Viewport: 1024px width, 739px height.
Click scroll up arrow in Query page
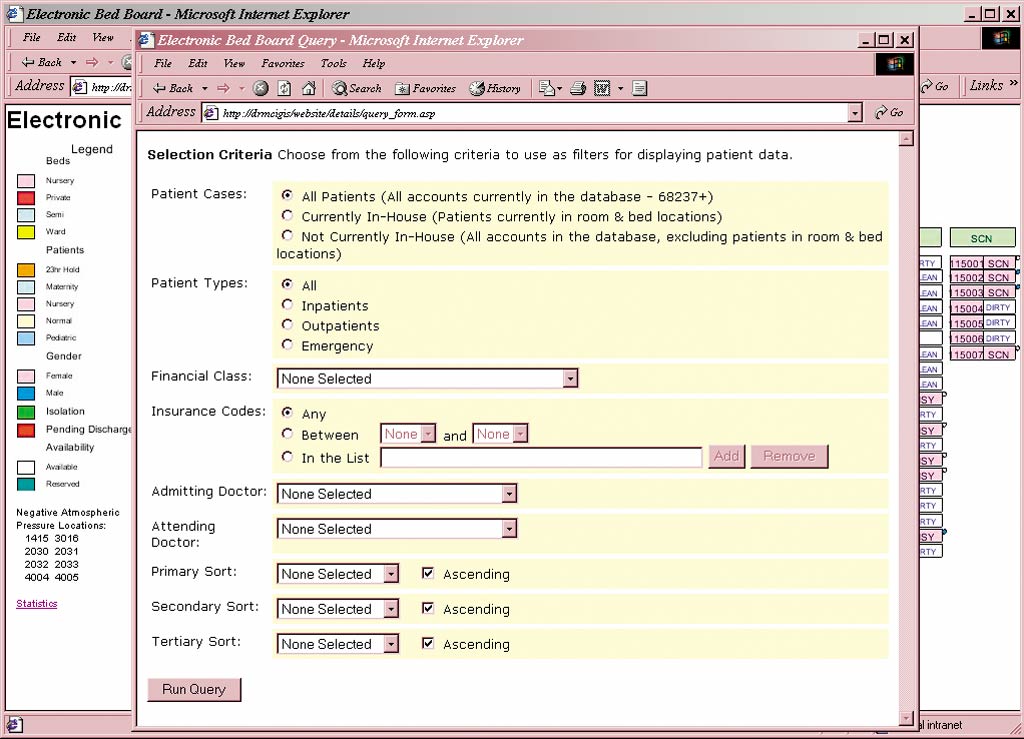pos(906,138)
